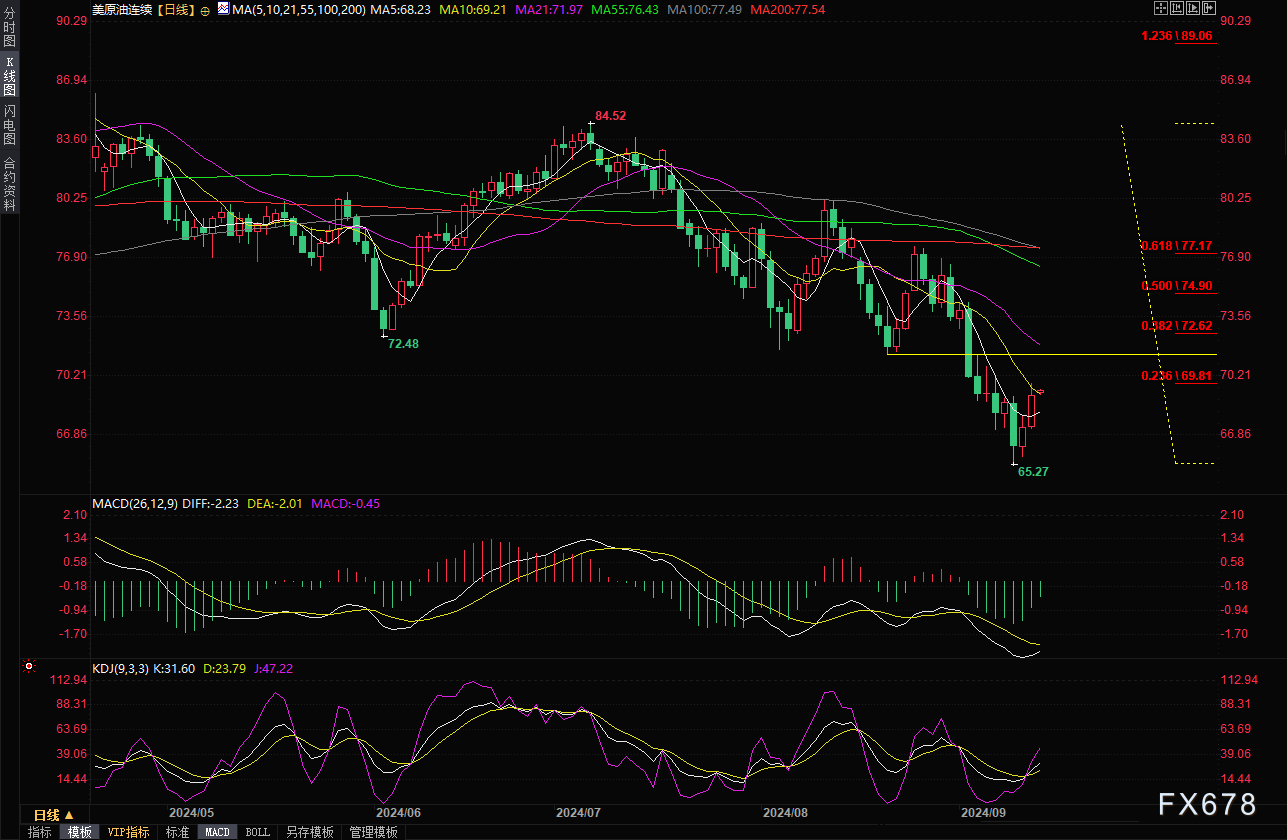Click the play-forward chart axis icon
1287x840 pixels.
coord(1192,9)
